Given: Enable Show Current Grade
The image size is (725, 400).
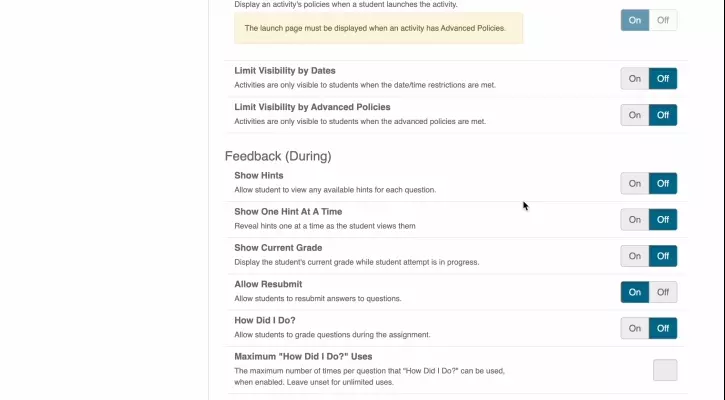Looking at the screenshot, I should [x=634, y=256].
